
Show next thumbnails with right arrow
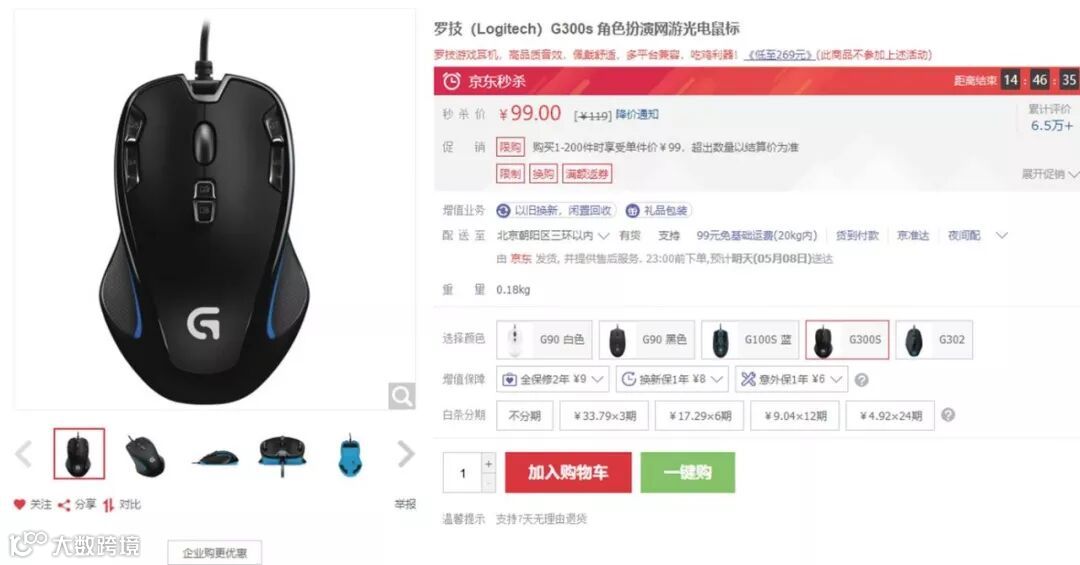click(x=406, y=454)
